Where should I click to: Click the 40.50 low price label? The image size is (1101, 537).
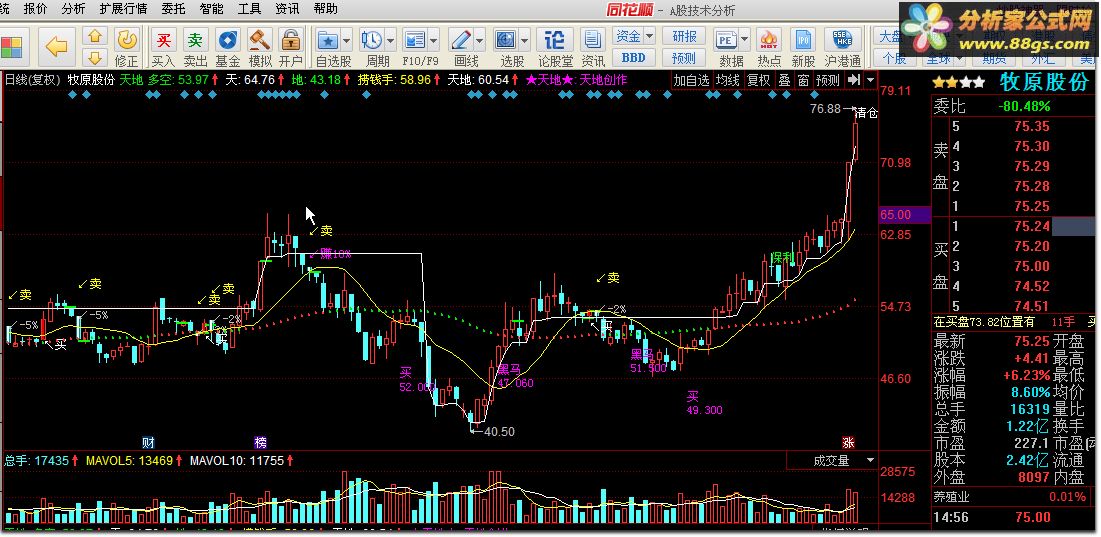click(499, 432)
